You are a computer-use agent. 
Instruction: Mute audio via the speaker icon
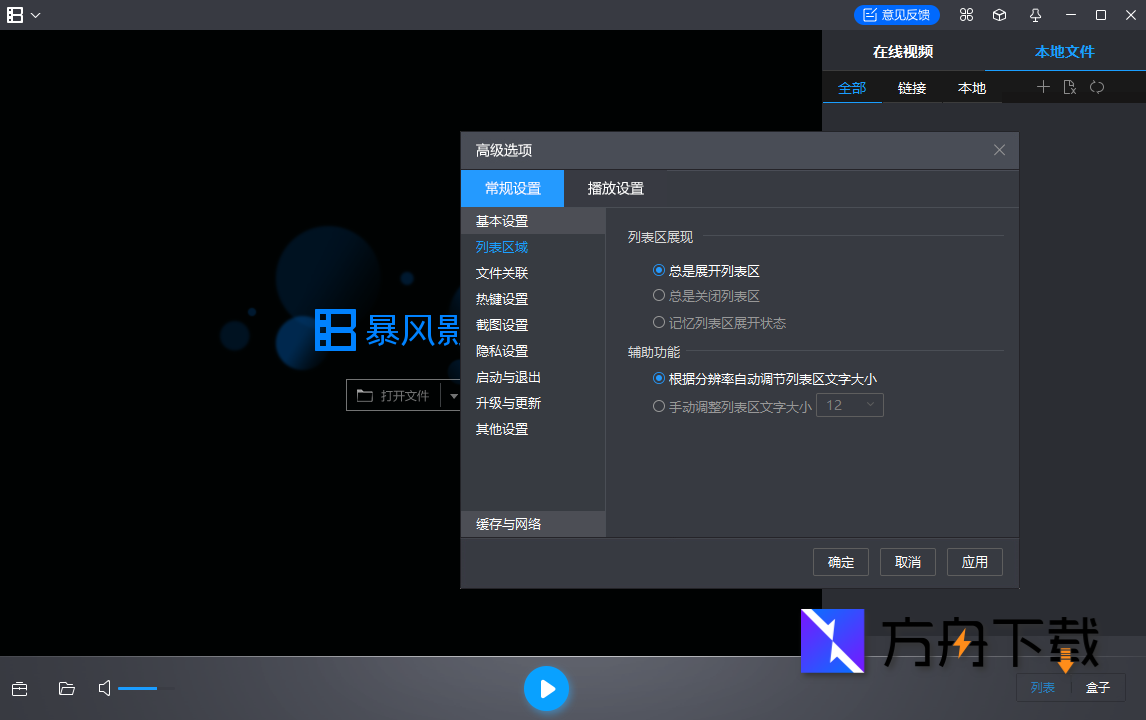click(103, 688)
